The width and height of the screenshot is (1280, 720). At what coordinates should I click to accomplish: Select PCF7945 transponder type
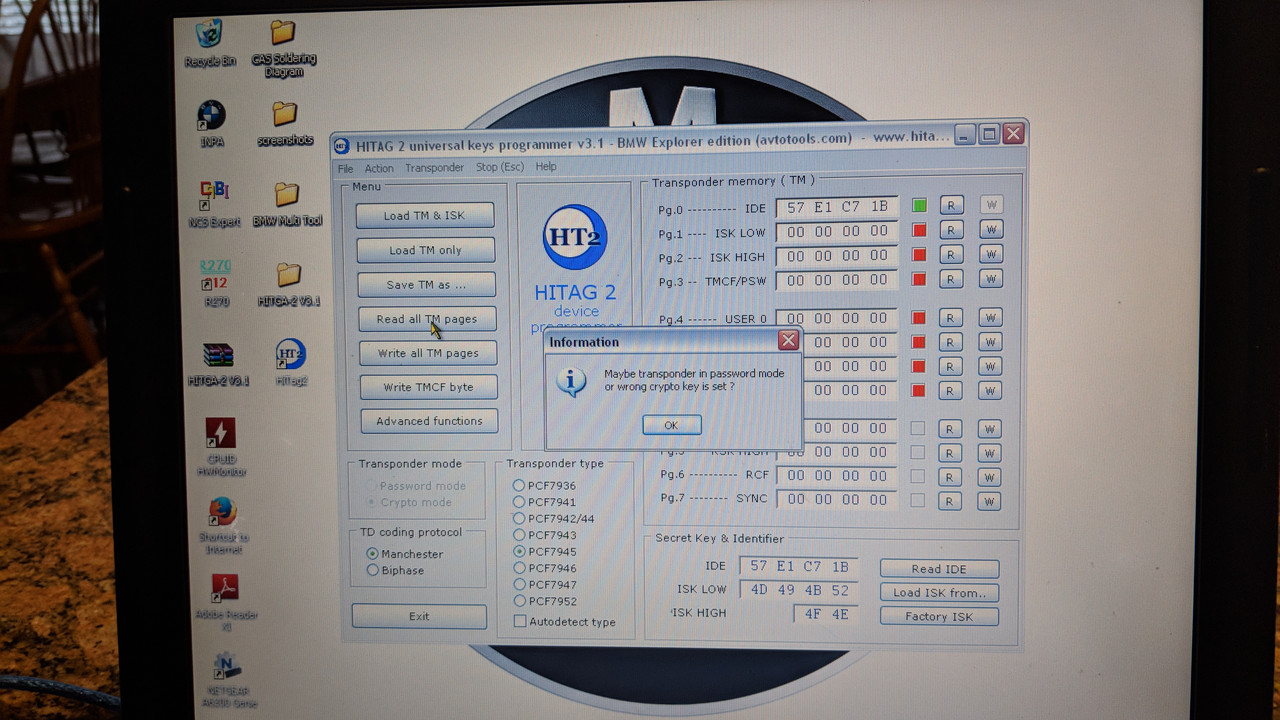[545, 552]
